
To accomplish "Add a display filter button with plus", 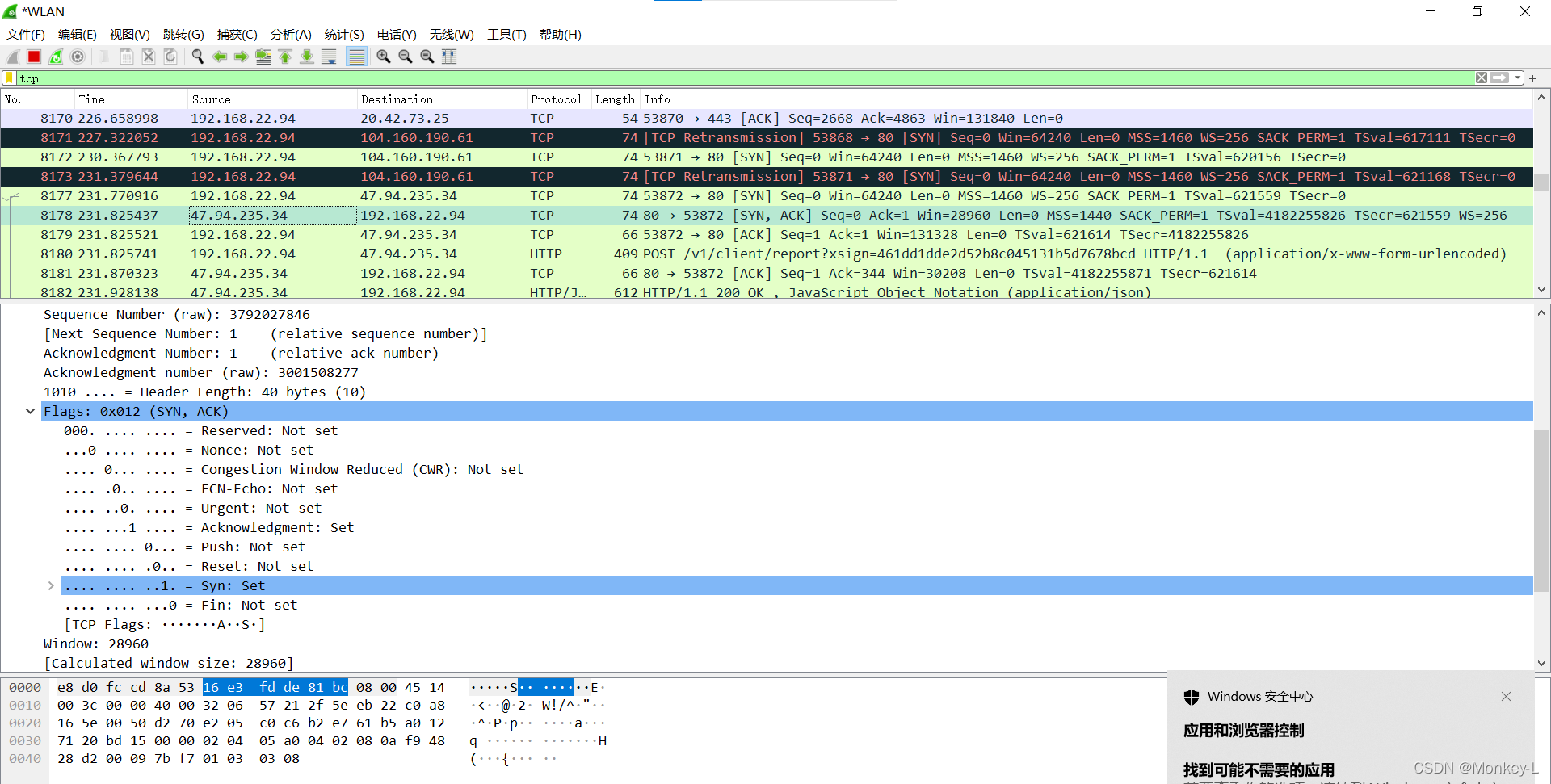I will click(x=1532, y=78).
